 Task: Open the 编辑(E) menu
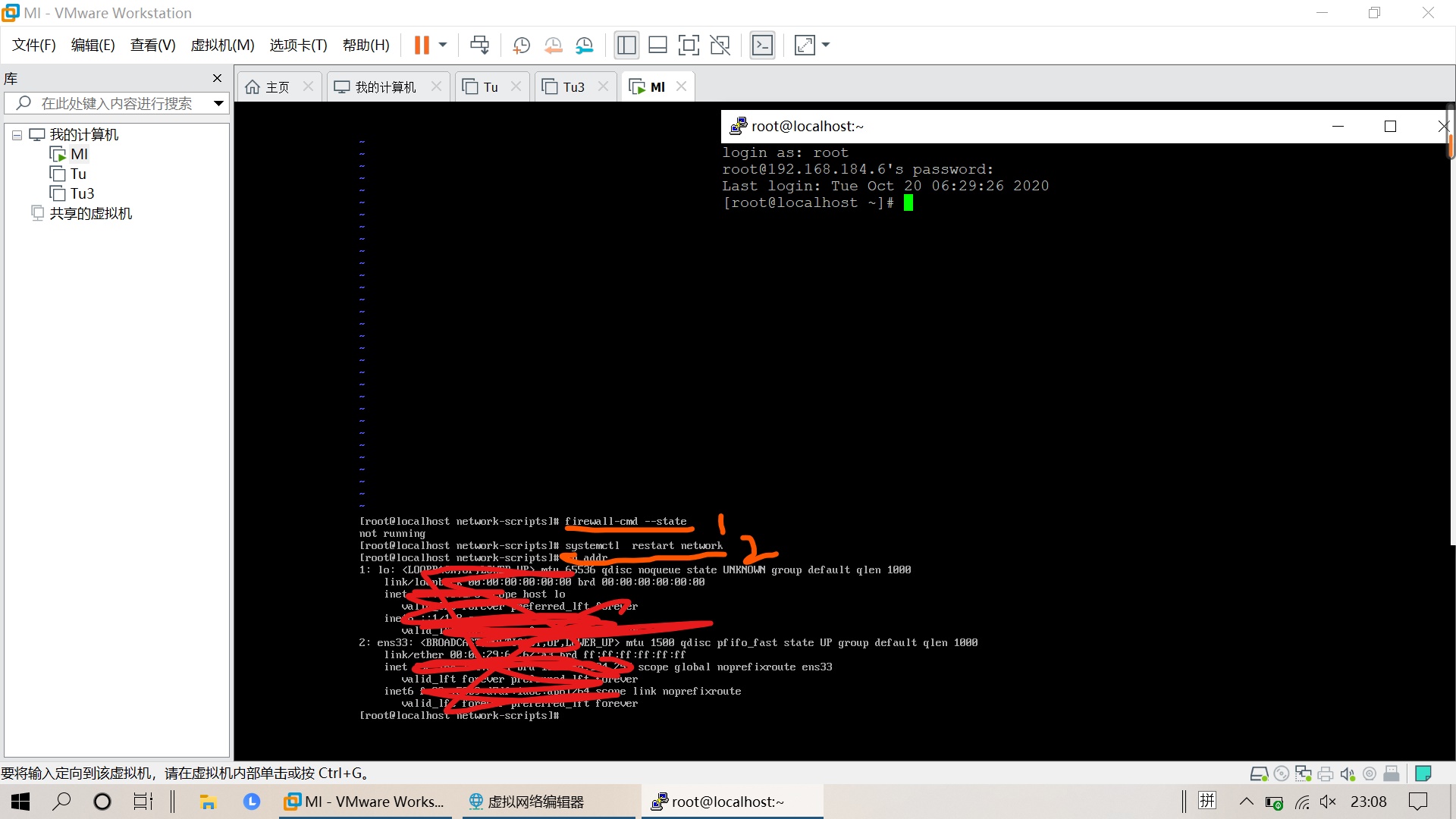(93, 45)
